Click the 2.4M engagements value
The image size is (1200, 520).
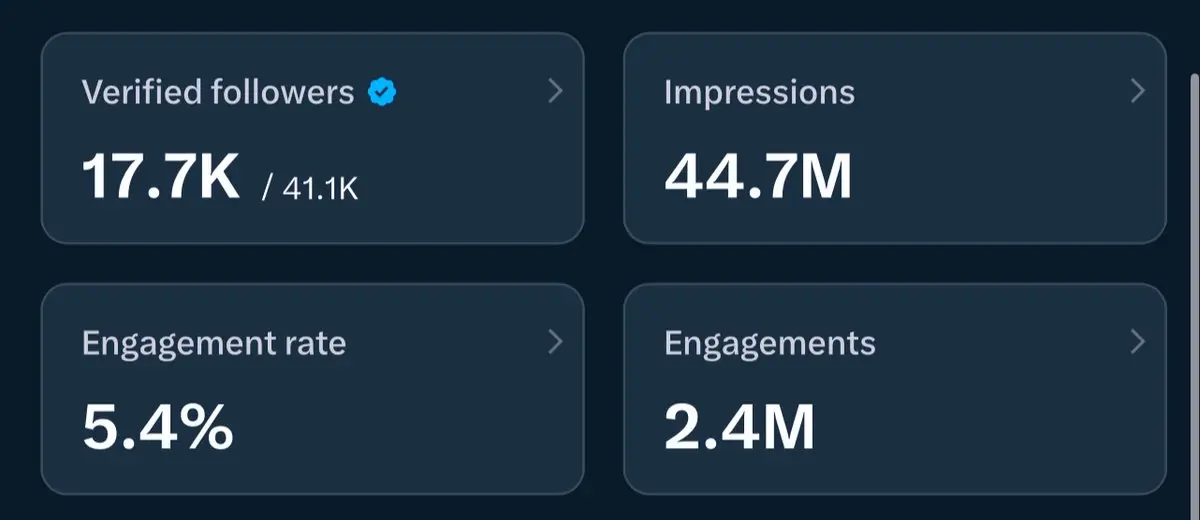[739, 428]
